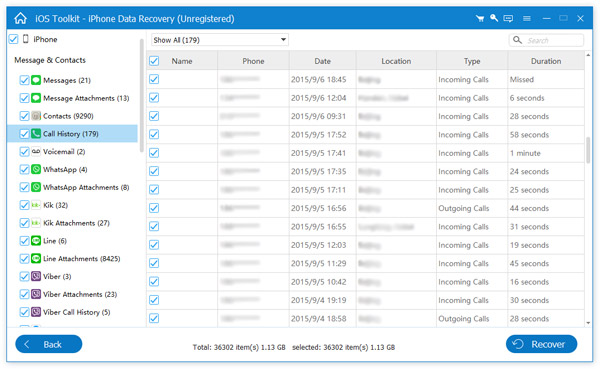
Task: Click the Call History phone icon
Action: click(x=36, y=134)
